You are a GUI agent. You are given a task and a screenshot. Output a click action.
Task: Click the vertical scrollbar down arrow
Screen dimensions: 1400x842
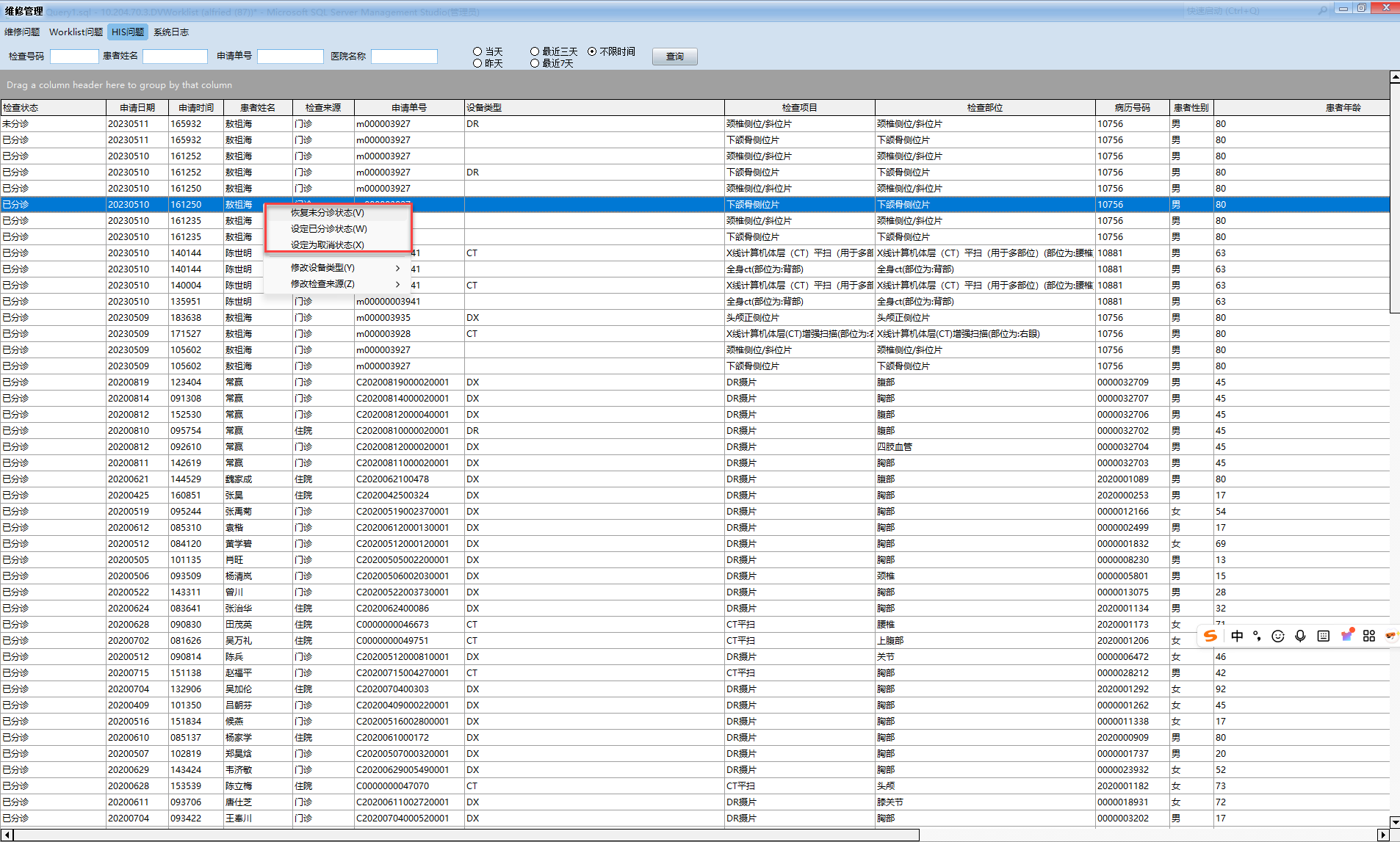pos(1394,822)
